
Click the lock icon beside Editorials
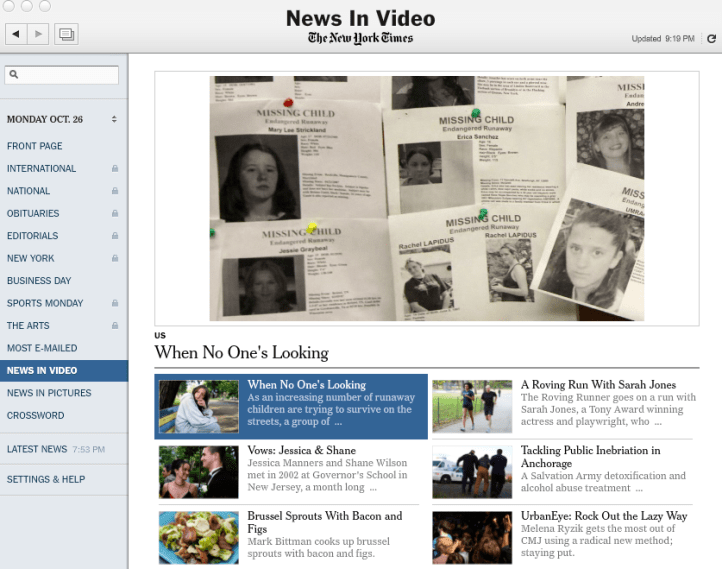tap(115, 236)
